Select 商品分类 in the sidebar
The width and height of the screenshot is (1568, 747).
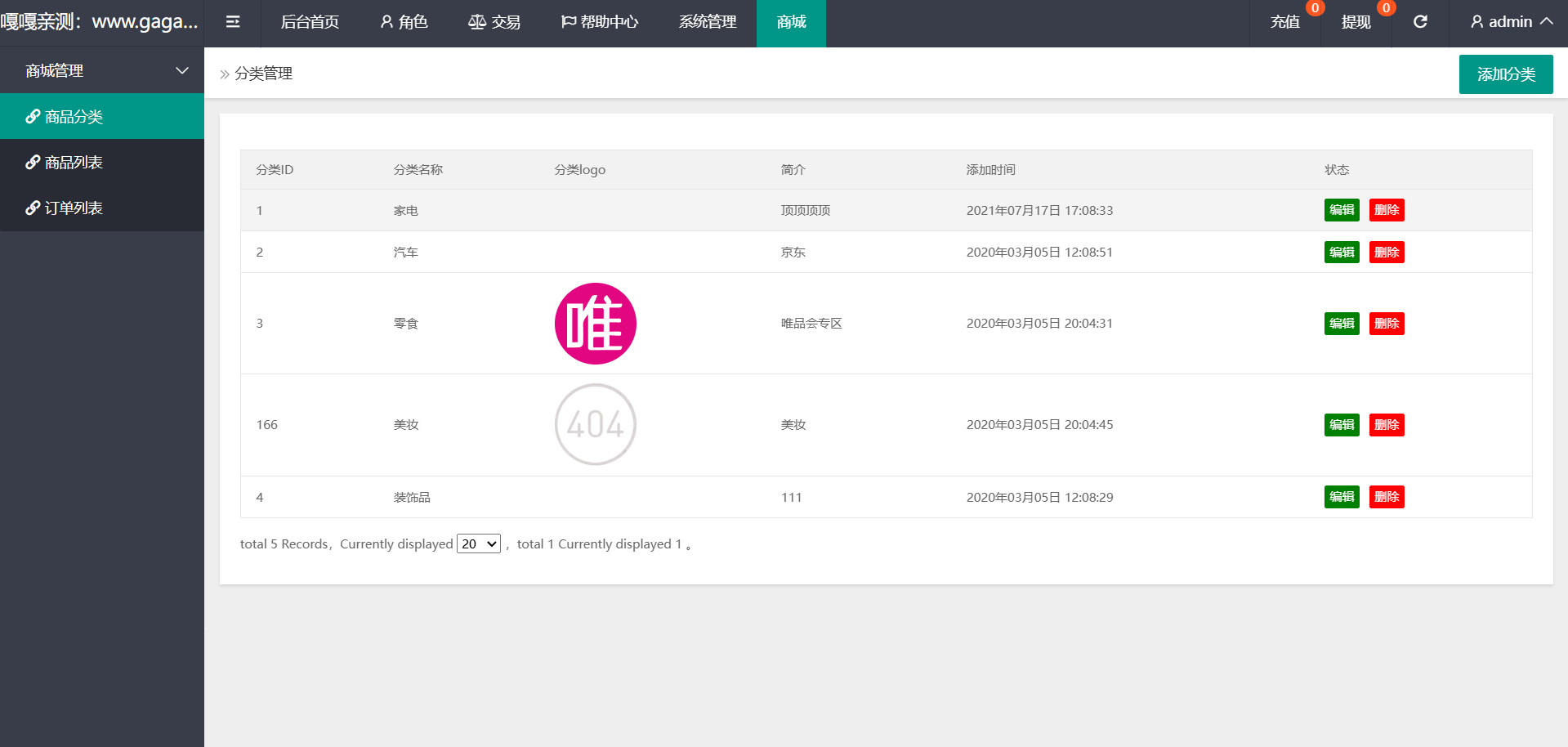[74, 117]
